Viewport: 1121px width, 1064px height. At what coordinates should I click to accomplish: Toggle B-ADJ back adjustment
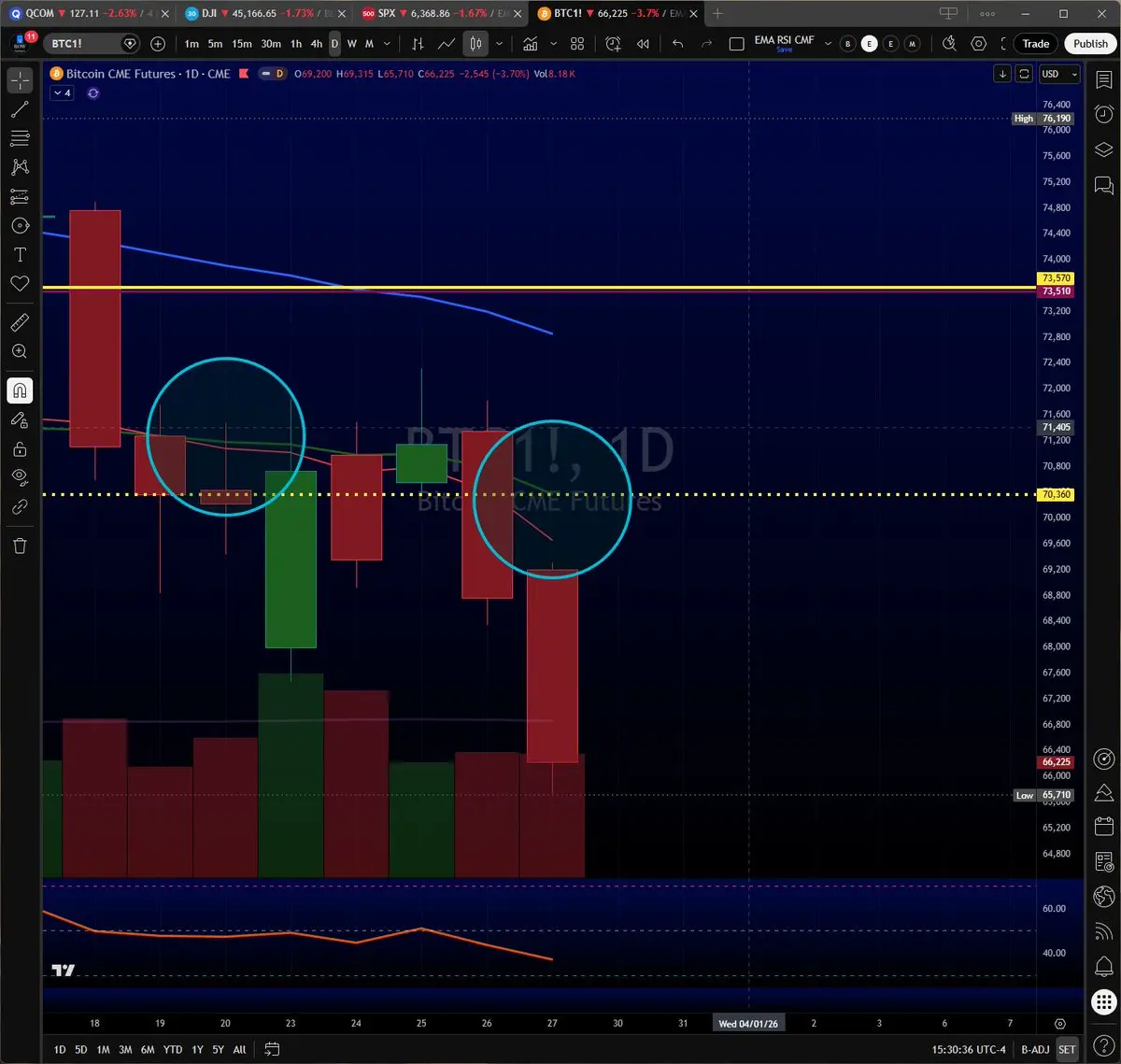(x=1034, y=1050)
